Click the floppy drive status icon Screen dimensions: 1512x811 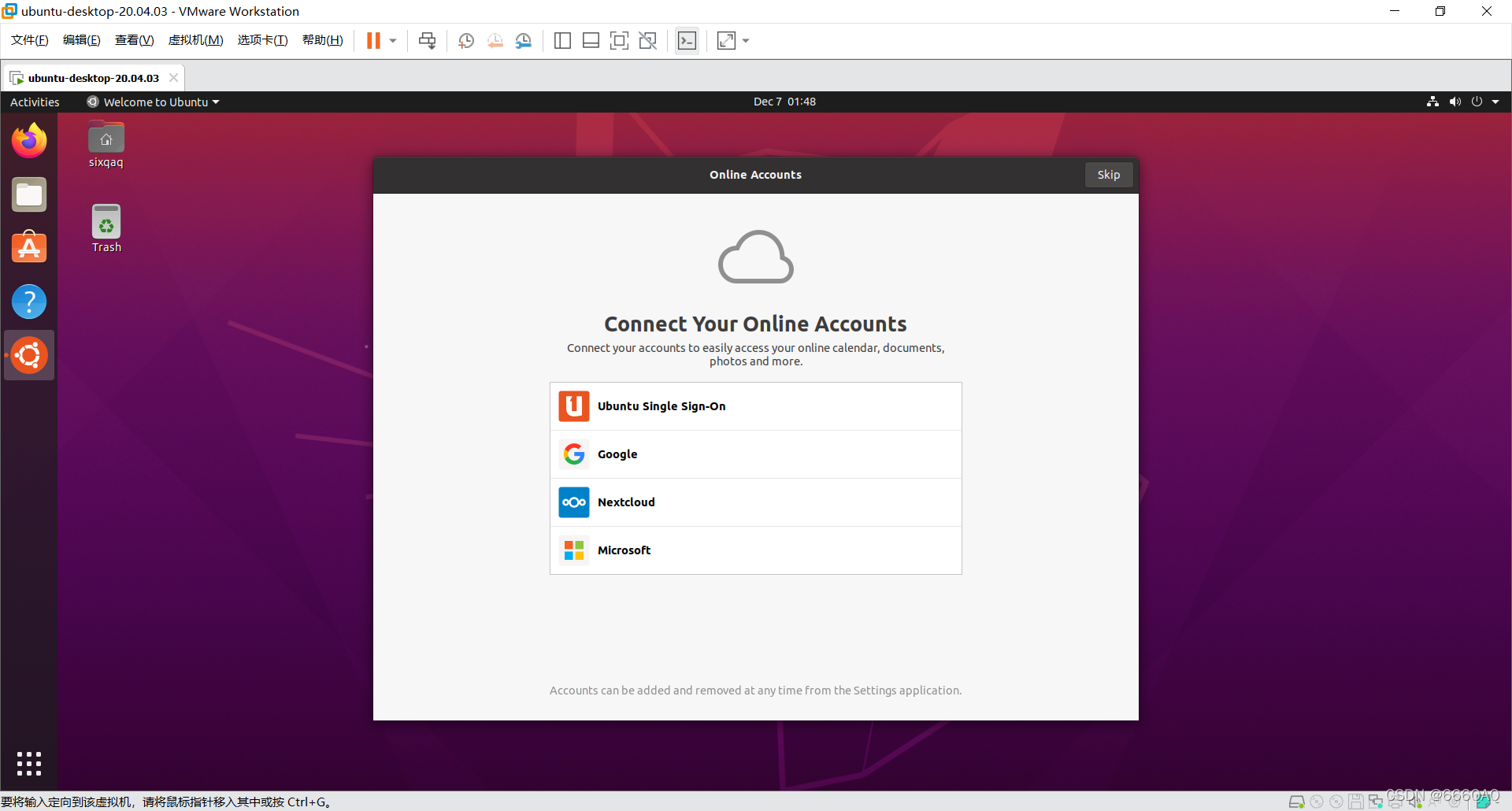click(1355, 802)
